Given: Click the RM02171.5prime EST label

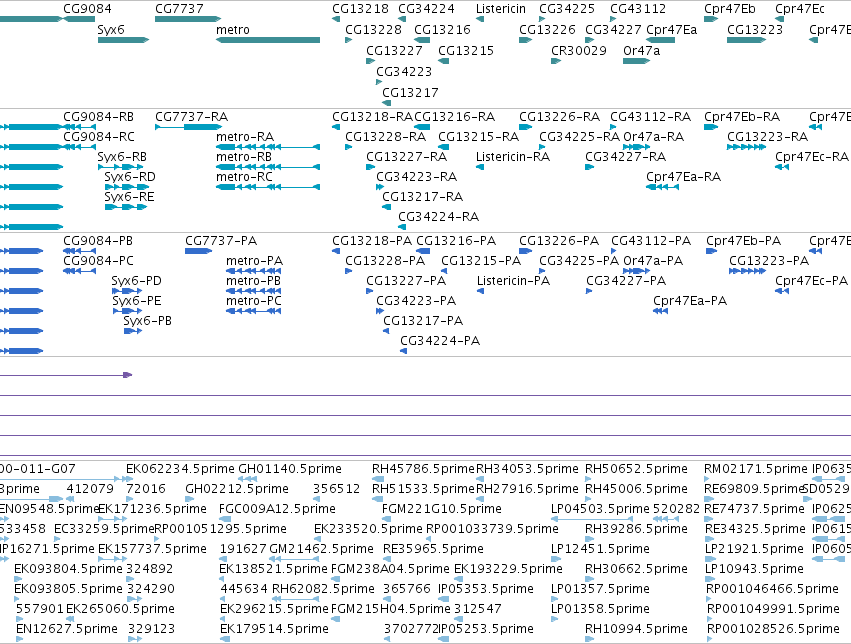Looking at the screenshot, I should (x=755, y=469).
